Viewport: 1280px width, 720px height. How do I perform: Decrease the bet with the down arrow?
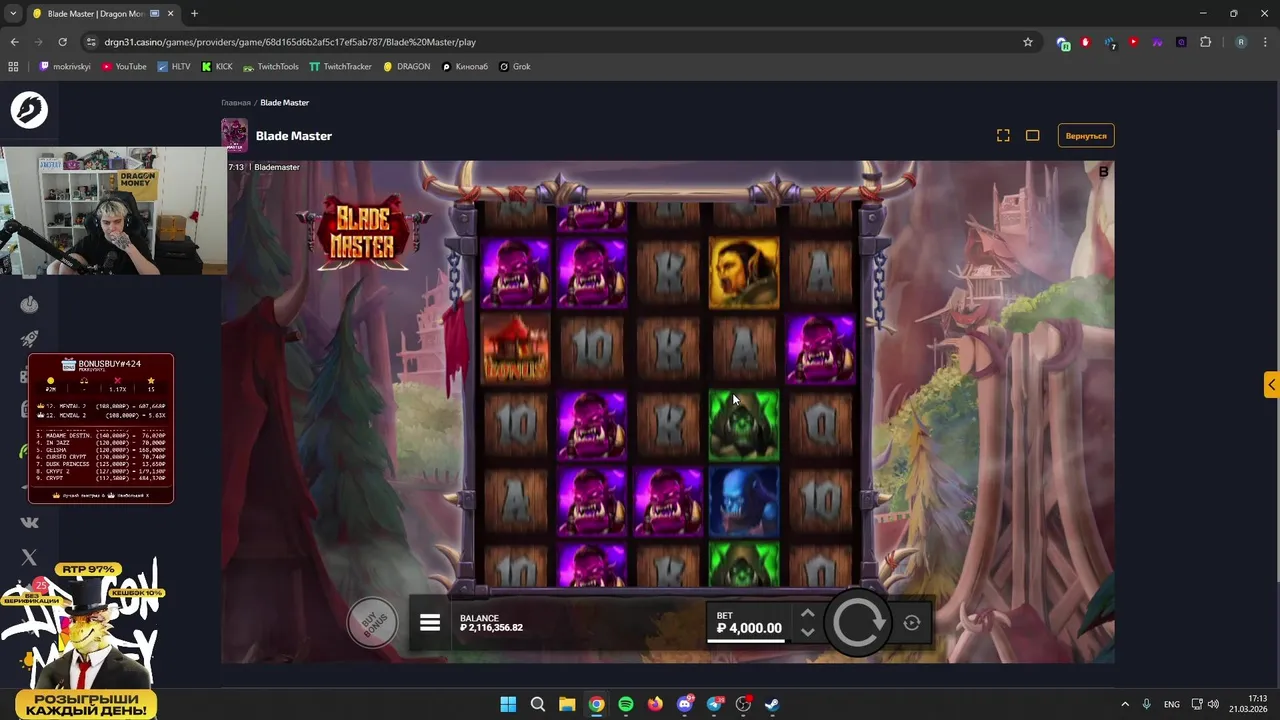point(808,632)
